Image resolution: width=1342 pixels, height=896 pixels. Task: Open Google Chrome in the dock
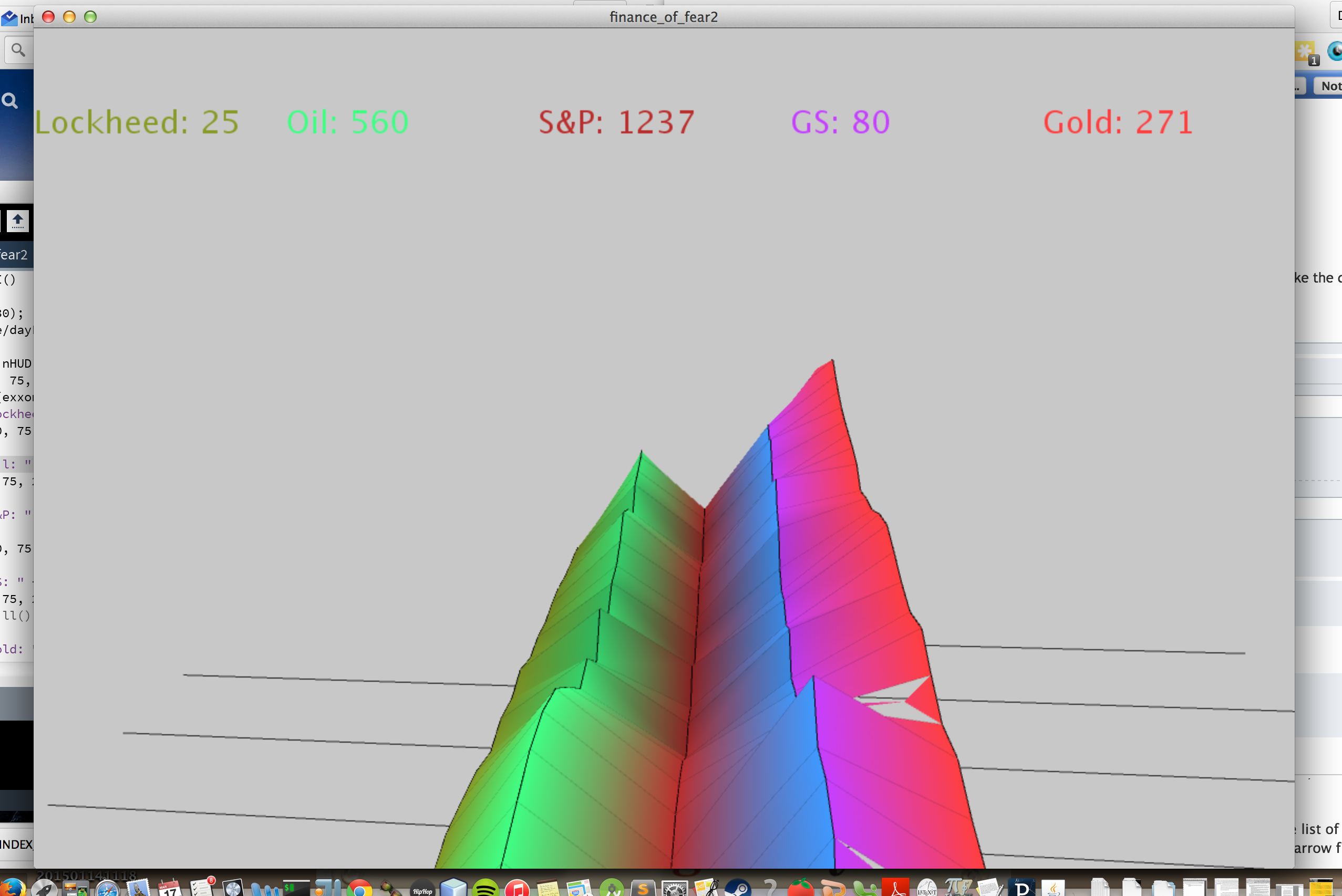coord(359,889)
